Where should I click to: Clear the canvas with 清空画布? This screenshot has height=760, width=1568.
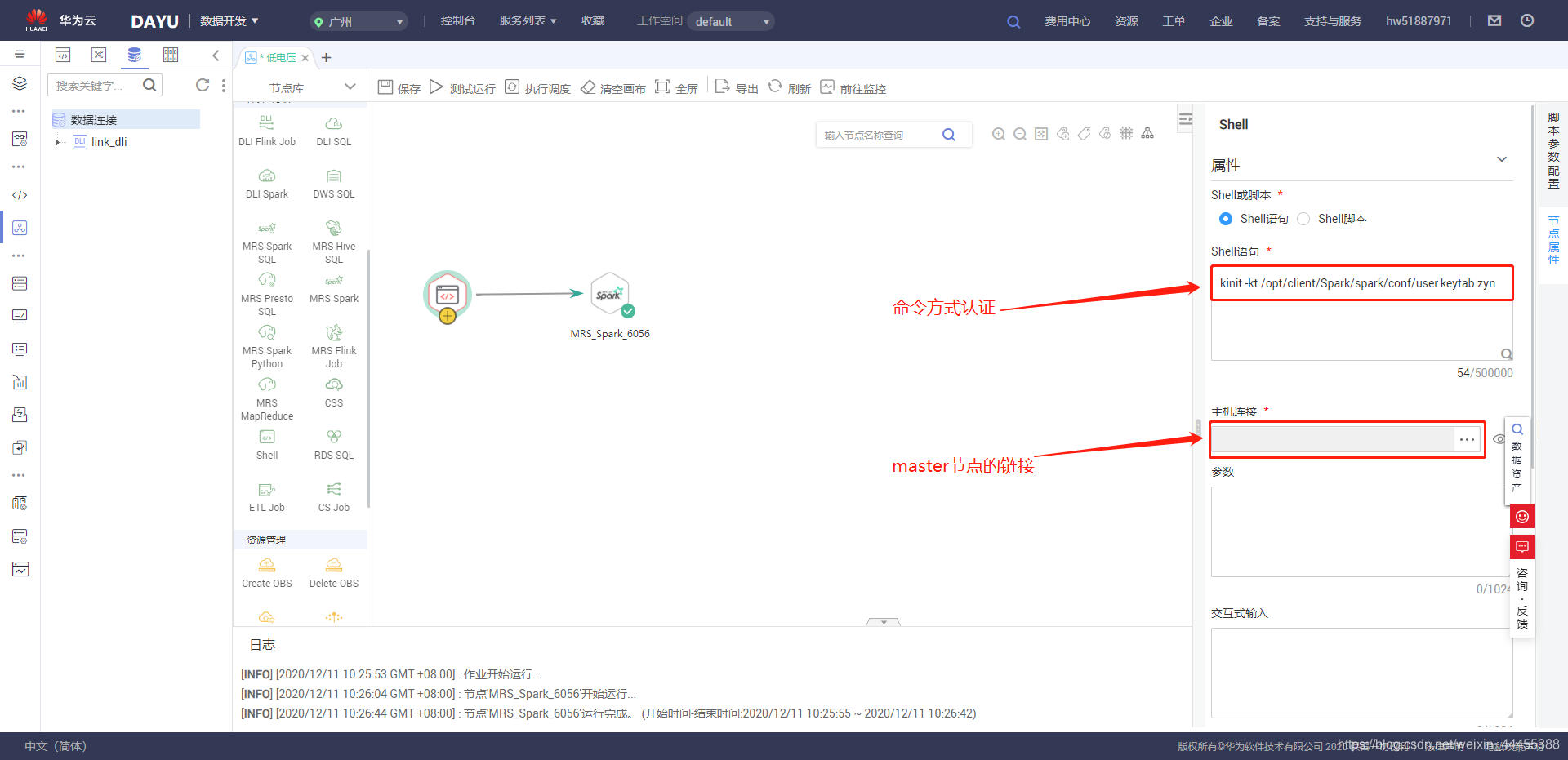tap(613, 87)
